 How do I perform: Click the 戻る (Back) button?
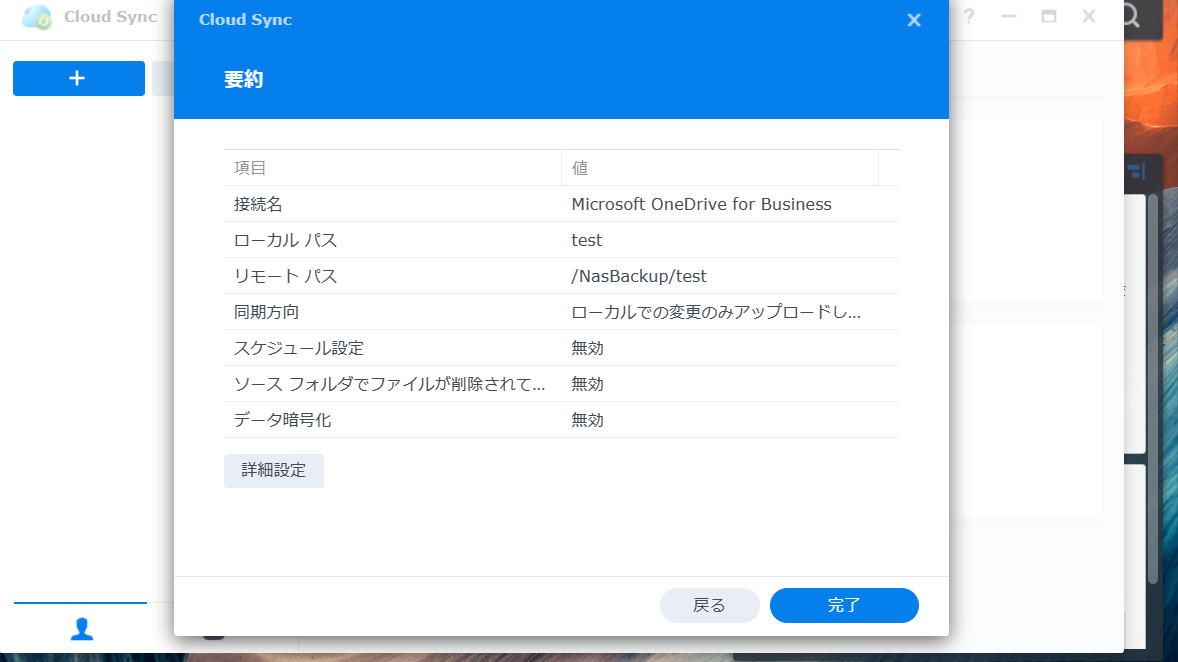coord(709,605)
